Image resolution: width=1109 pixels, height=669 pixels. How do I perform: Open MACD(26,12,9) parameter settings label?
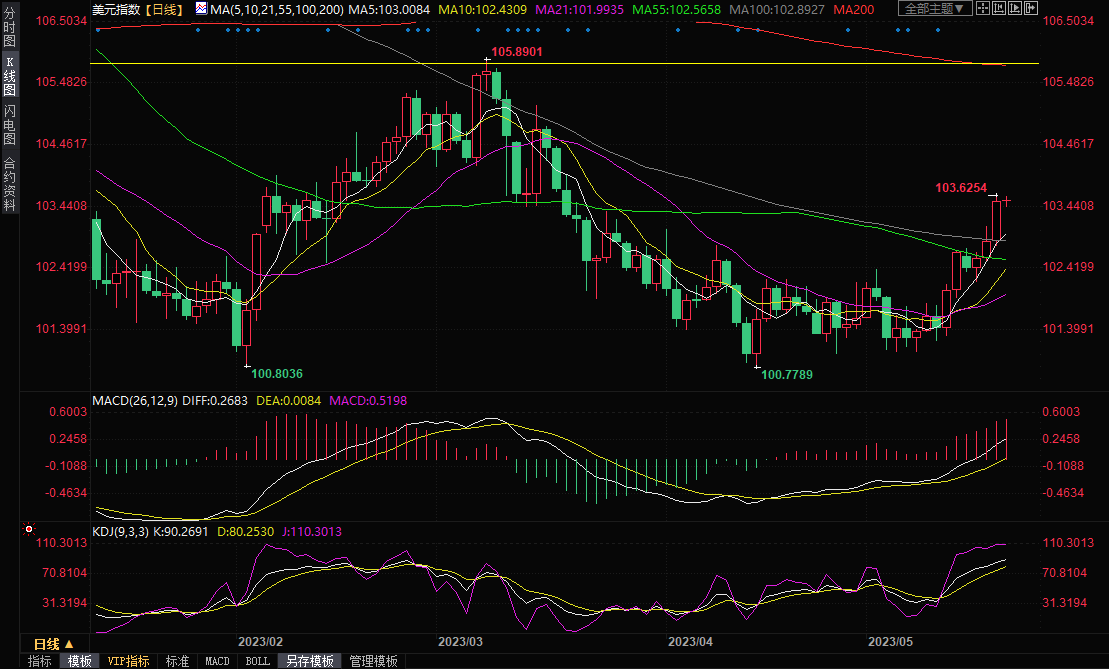click(x=134, y=400)
